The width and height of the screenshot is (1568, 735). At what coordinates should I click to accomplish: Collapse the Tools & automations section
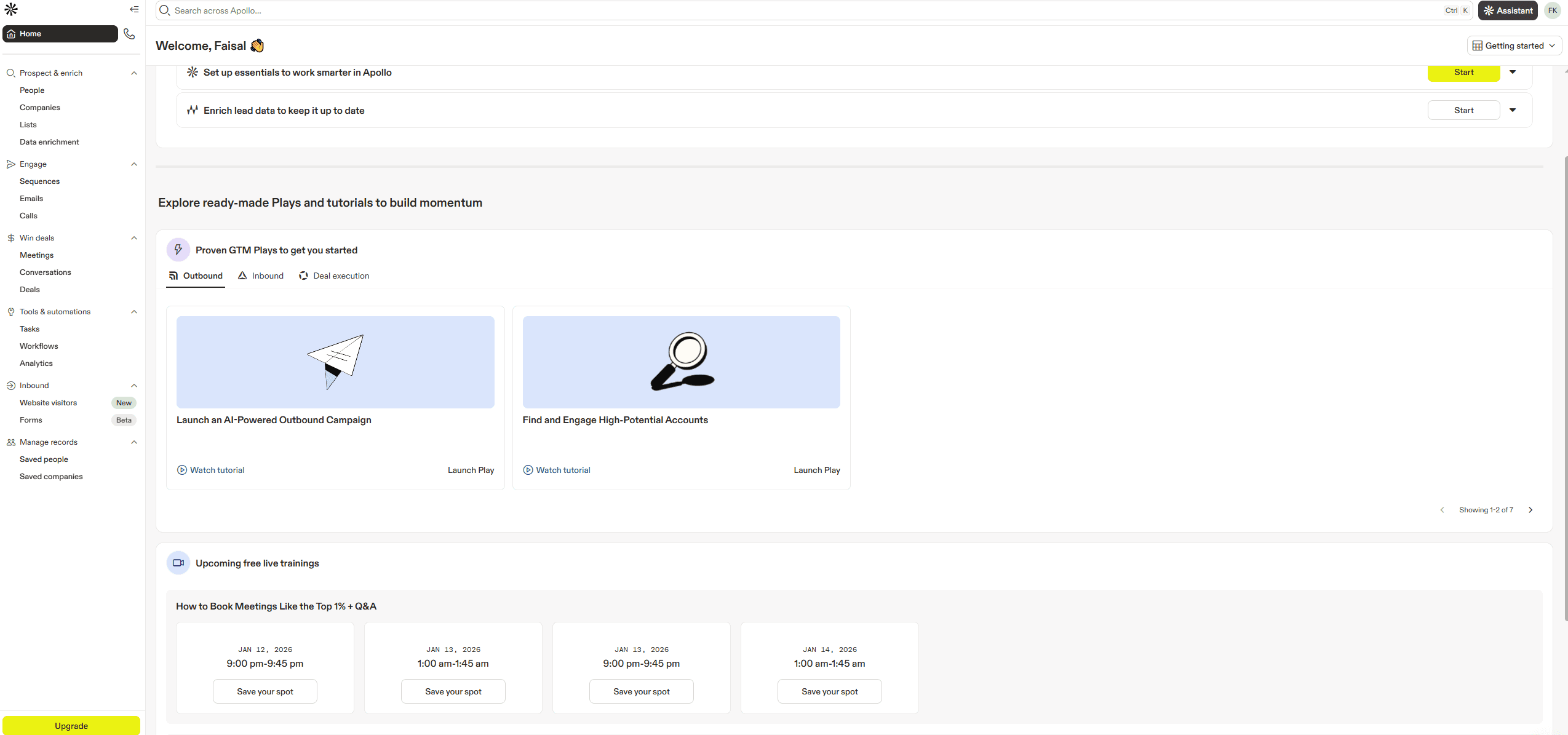coord(134,311)
